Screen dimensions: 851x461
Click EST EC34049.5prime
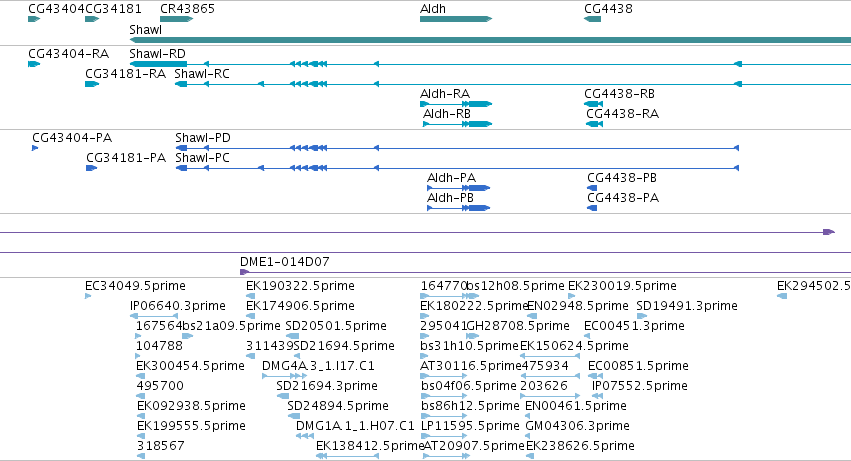click(x=135, y=286)
